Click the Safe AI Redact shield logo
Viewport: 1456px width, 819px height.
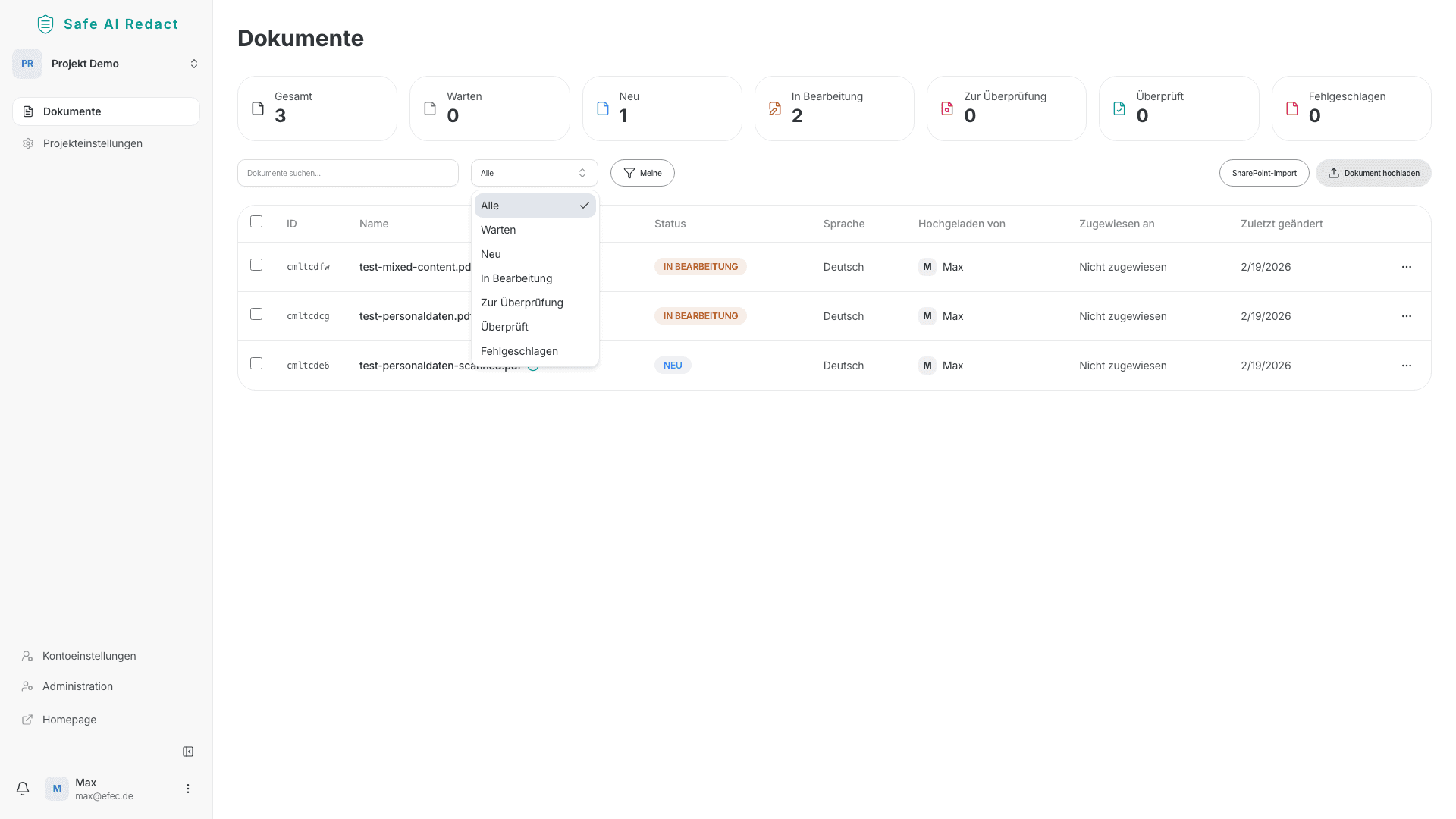pyautogui.click(x=45, y=24)
